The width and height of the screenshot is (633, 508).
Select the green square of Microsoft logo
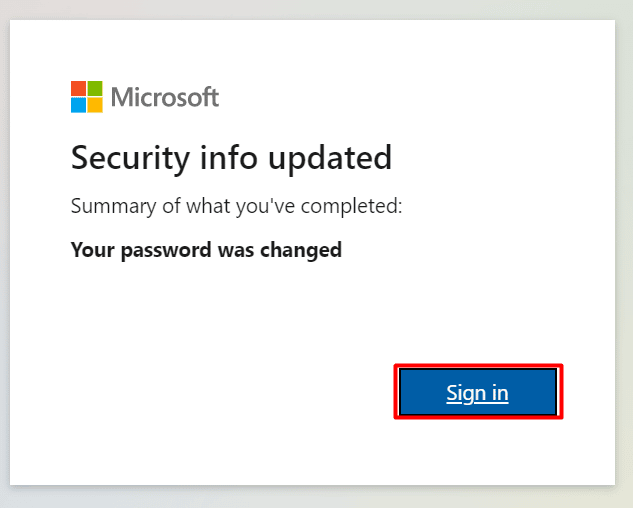[x=95, y=88]
